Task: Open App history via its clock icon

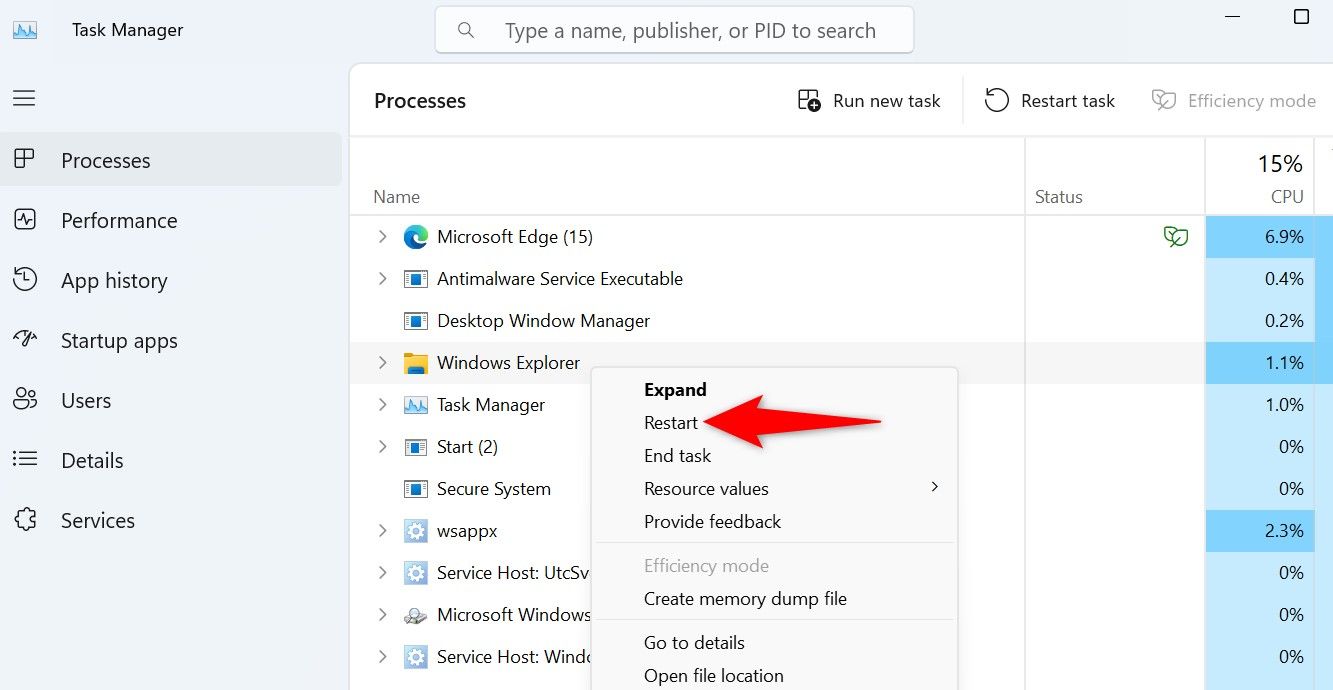Action: 25,280
